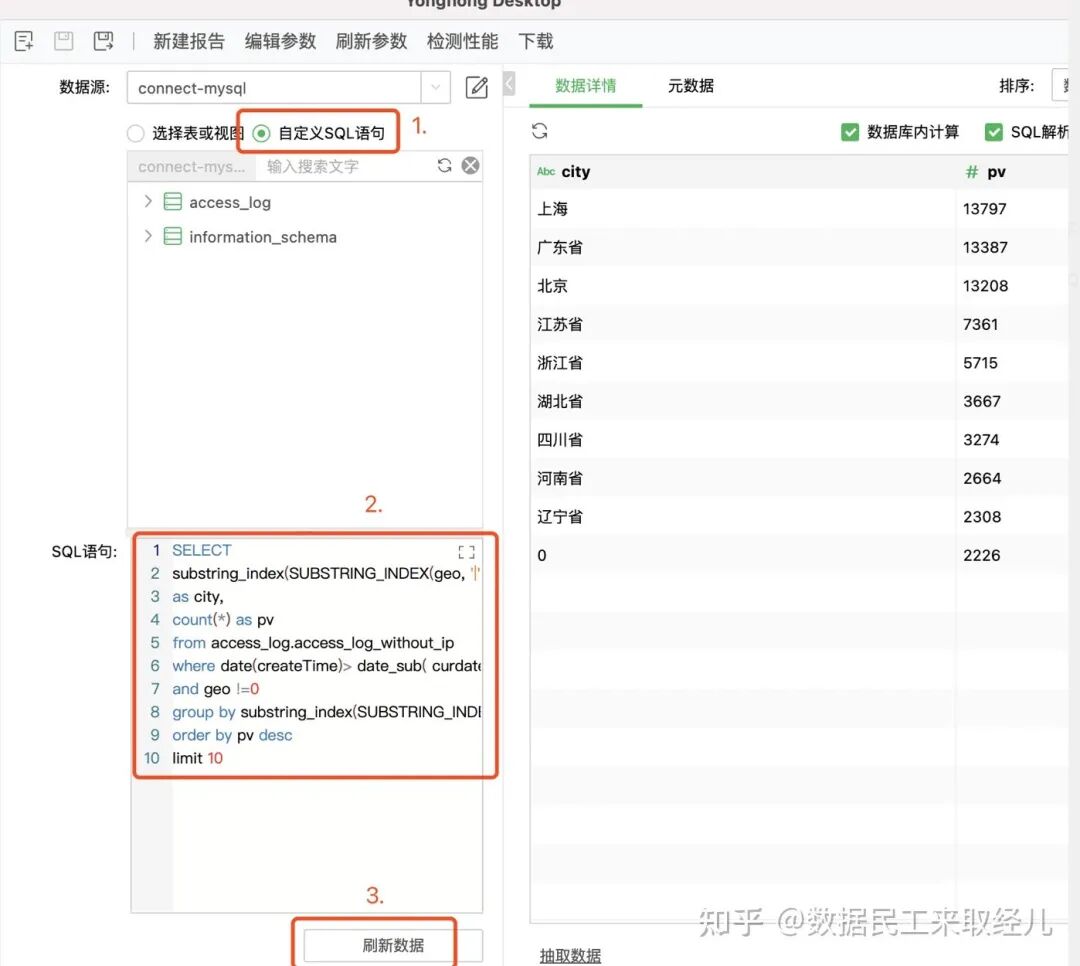Expand the access_log tree node

(147, 202)
